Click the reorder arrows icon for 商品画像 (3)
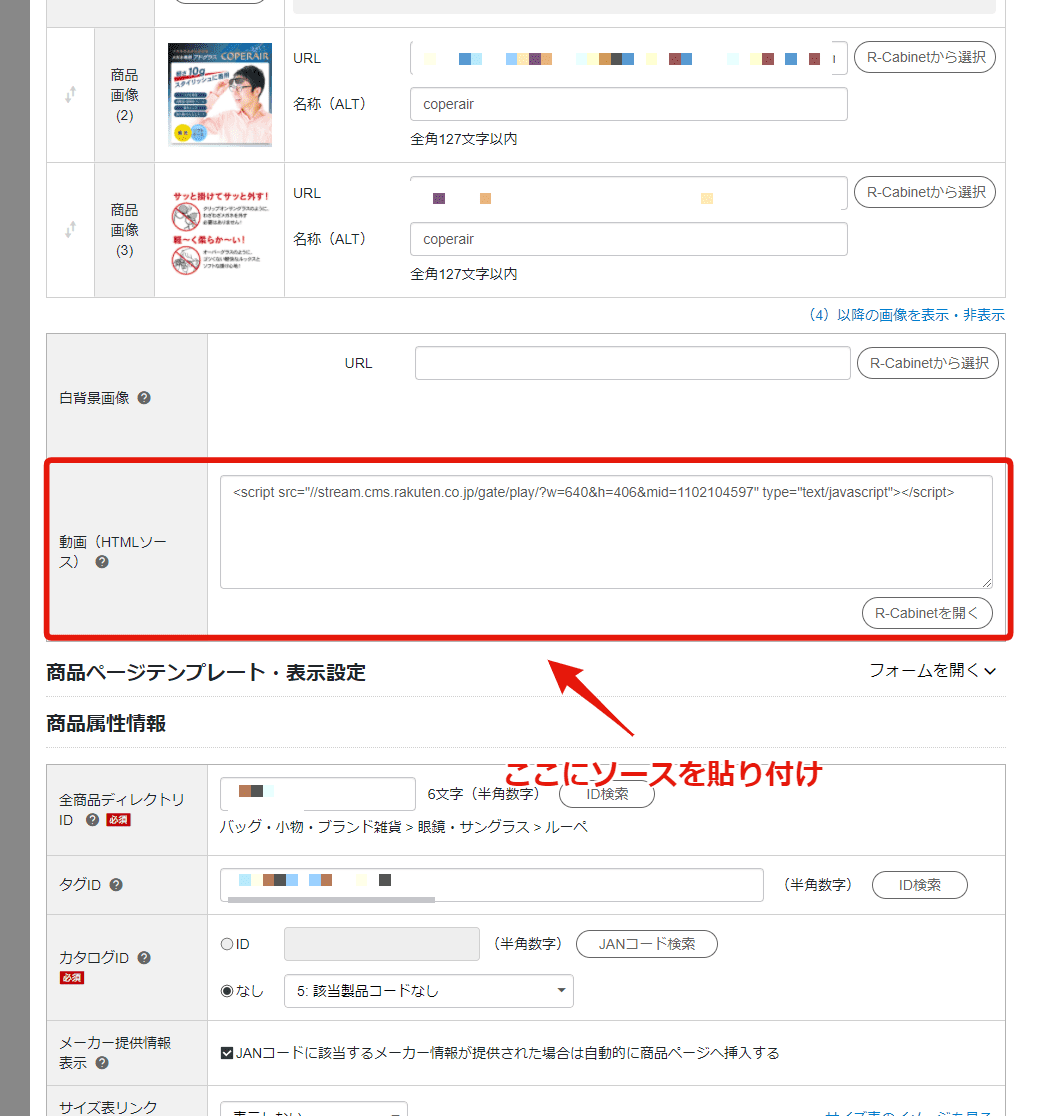 click(70, 230)
